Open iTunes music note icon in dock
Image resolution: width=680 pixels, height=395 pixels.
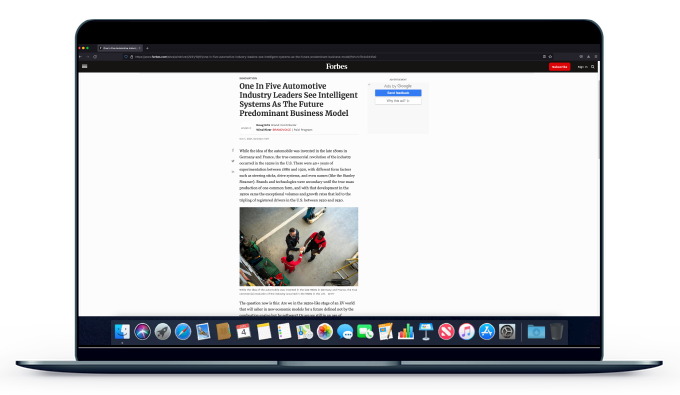pos(466,332)
